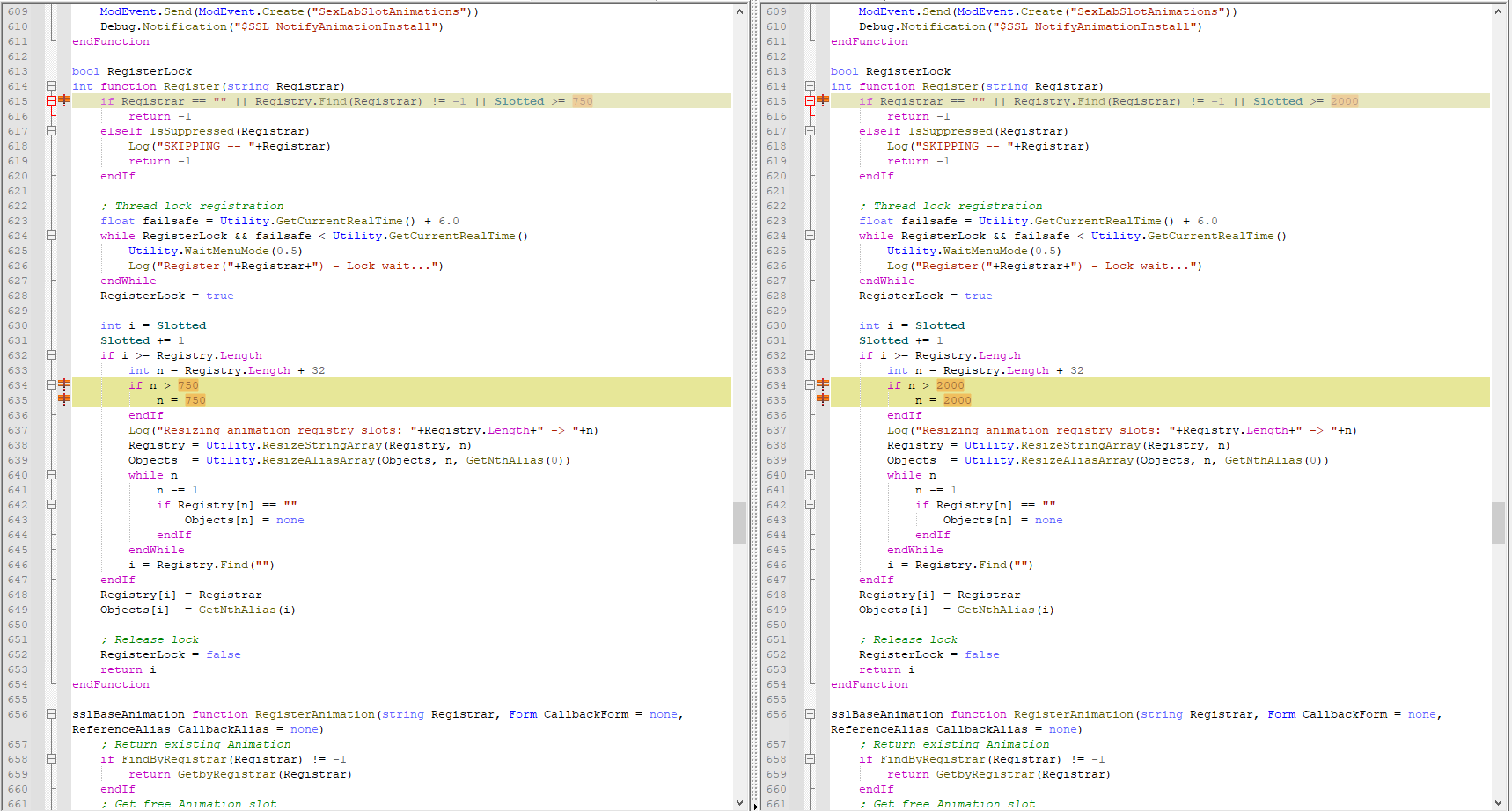Click '; Thread lock registration' comment in right pane
The width and height of the screenshot is (1512, 811).
[x=951, y=206]
